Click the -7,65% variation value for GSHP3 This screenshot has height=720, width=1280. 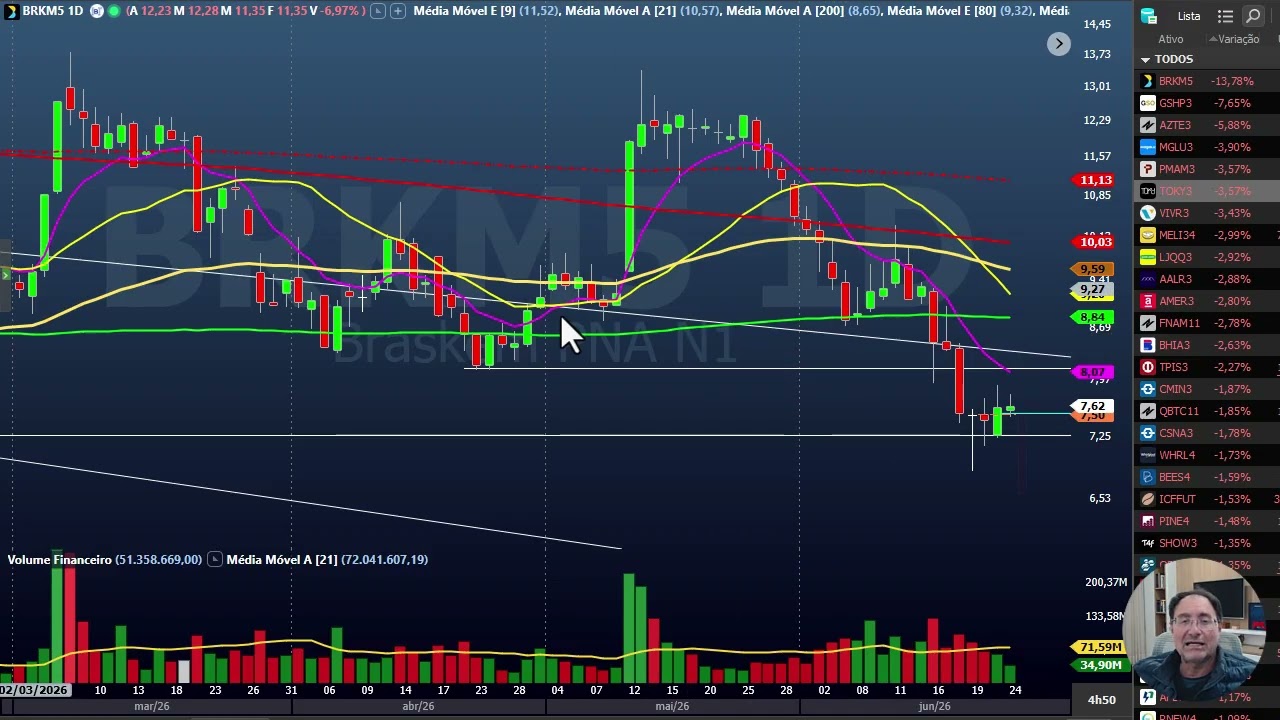tap(1232, 103)
